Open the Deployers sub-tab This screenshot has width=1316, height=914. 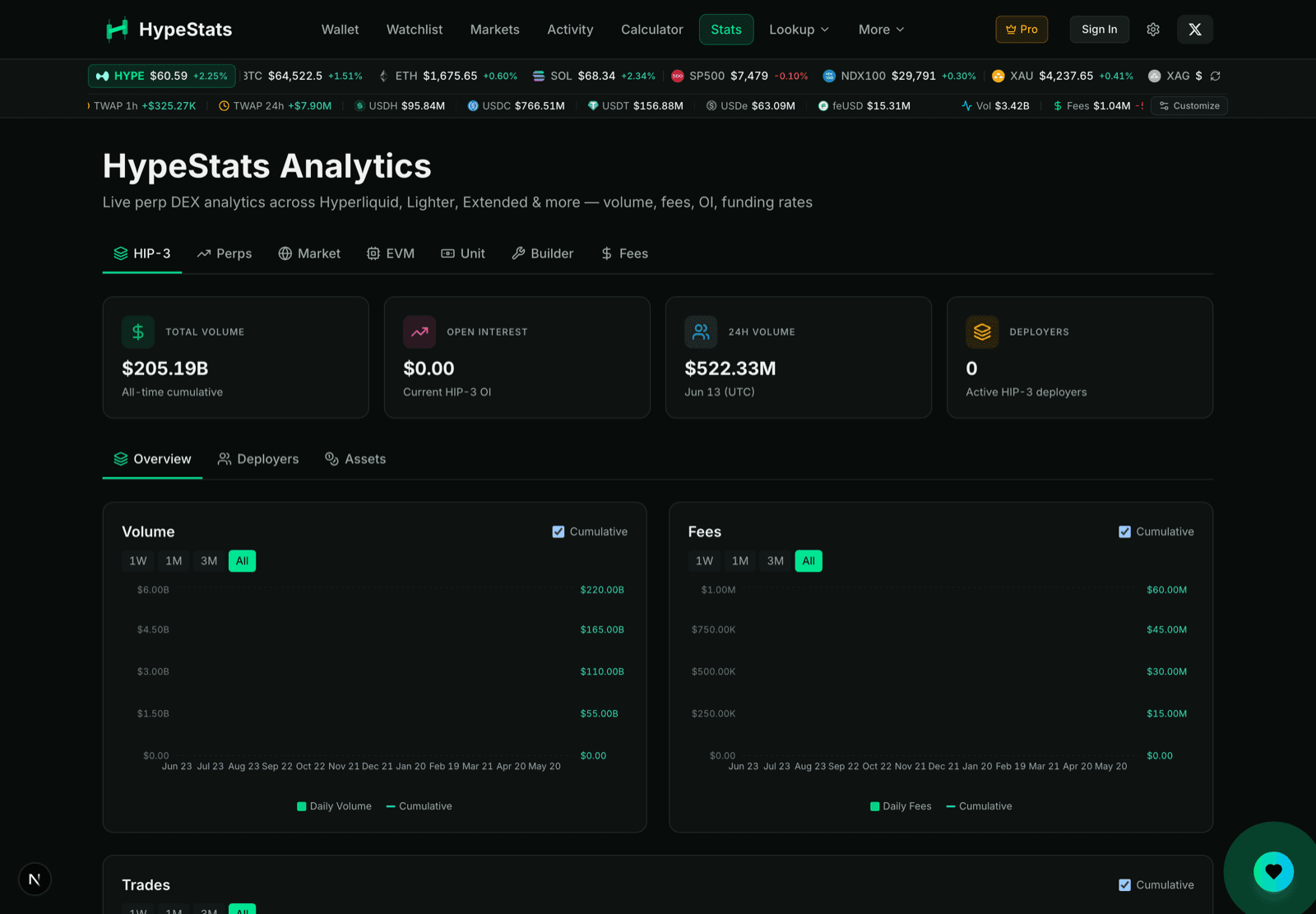[258, 459]
